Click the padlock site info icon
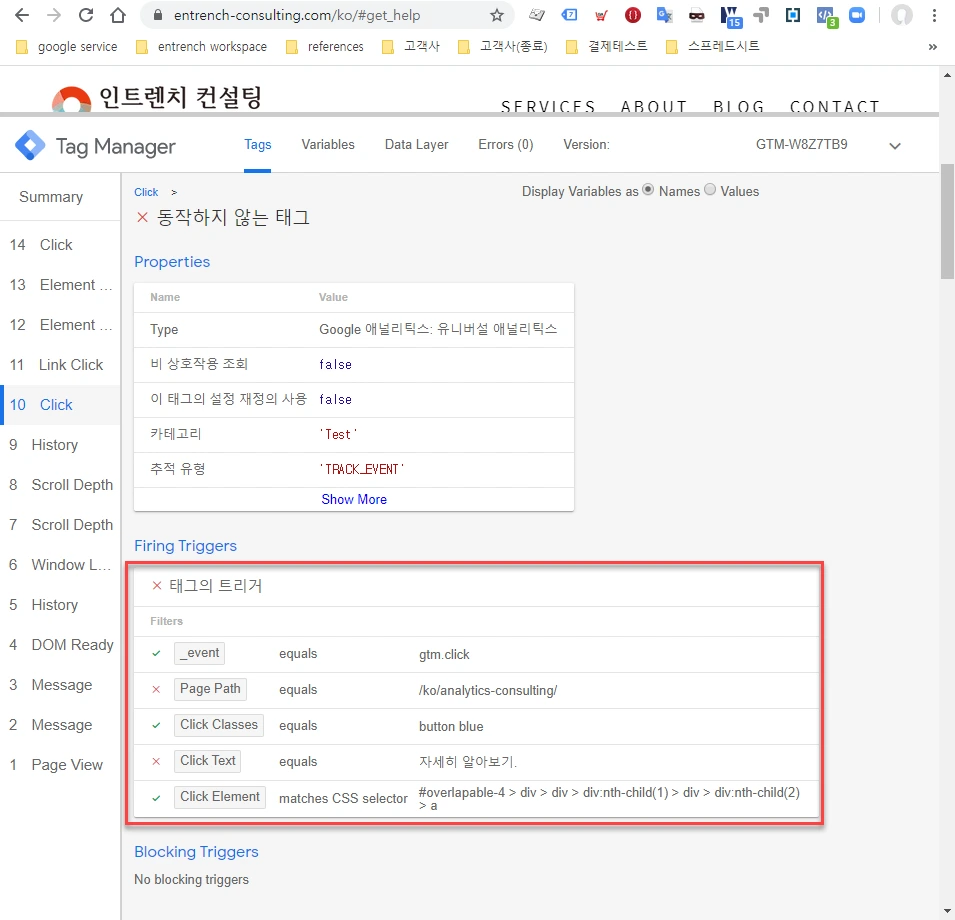This screenshot has height=920, width=955. point(158,15)
